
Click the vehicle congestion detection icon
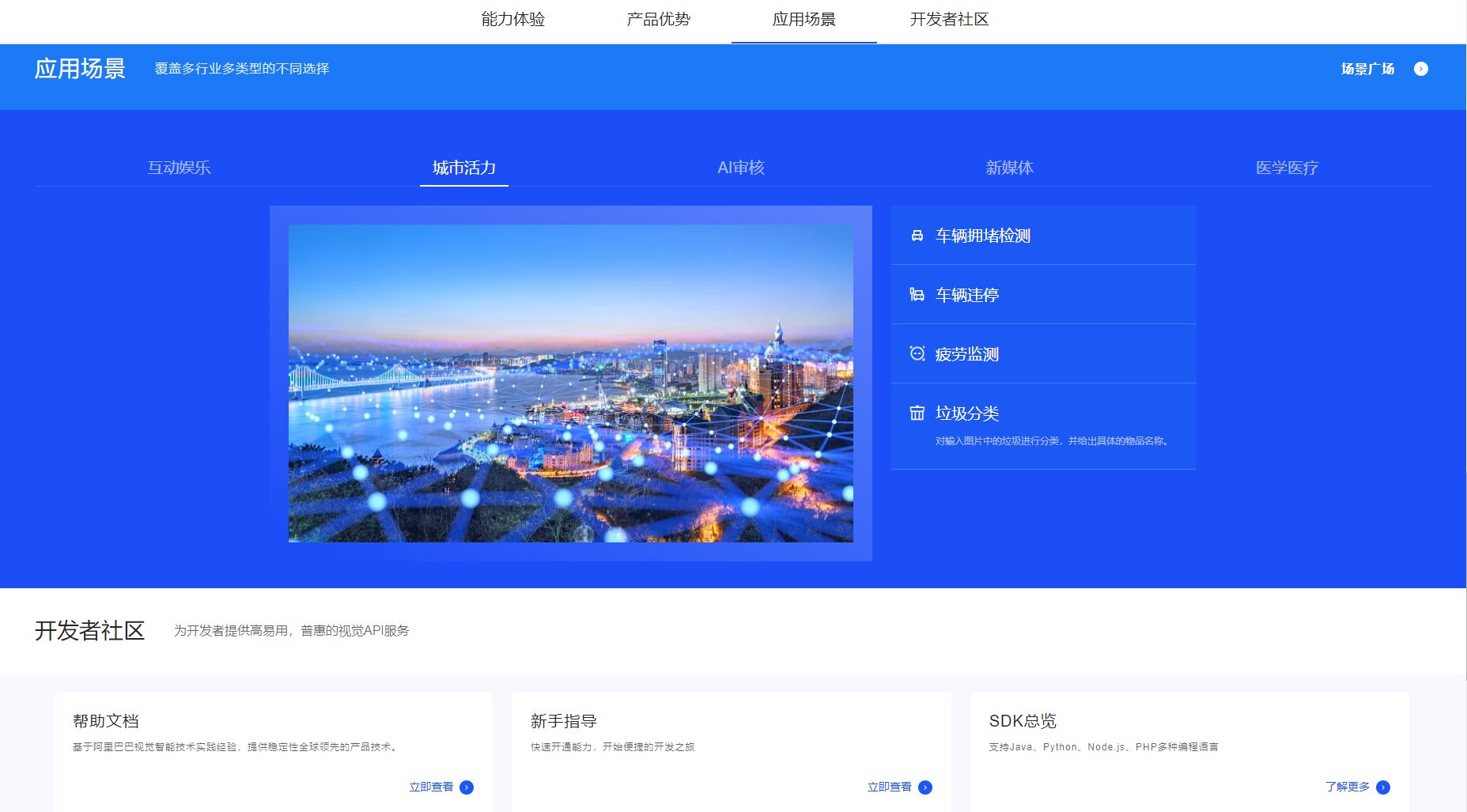coord(916,235)
